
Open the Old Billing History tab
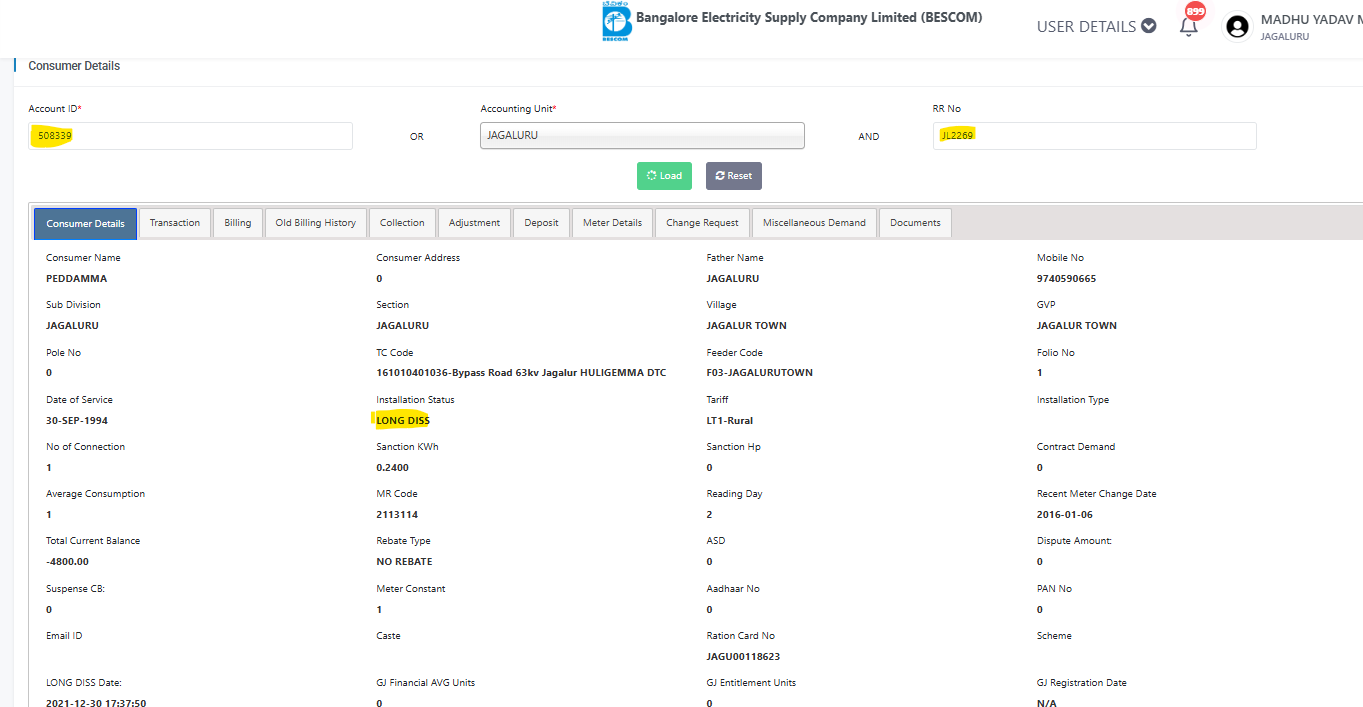(x=316, y=223)
